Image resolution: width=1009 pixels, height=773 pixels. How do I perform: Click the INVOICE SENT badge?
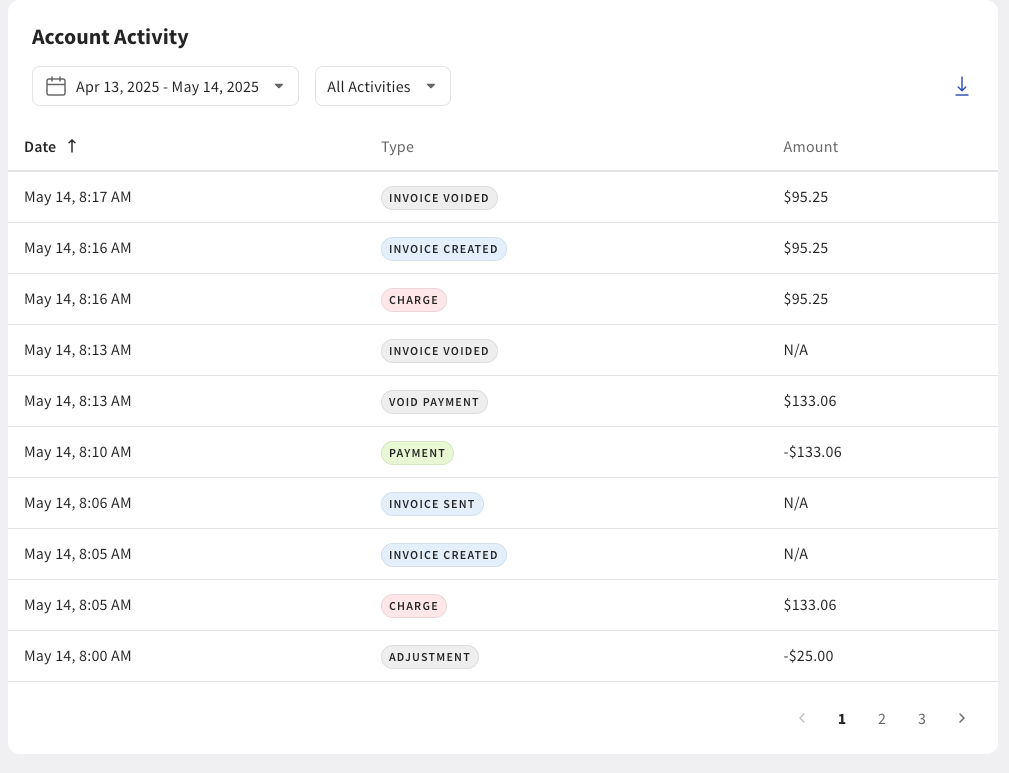coord(432,503)
